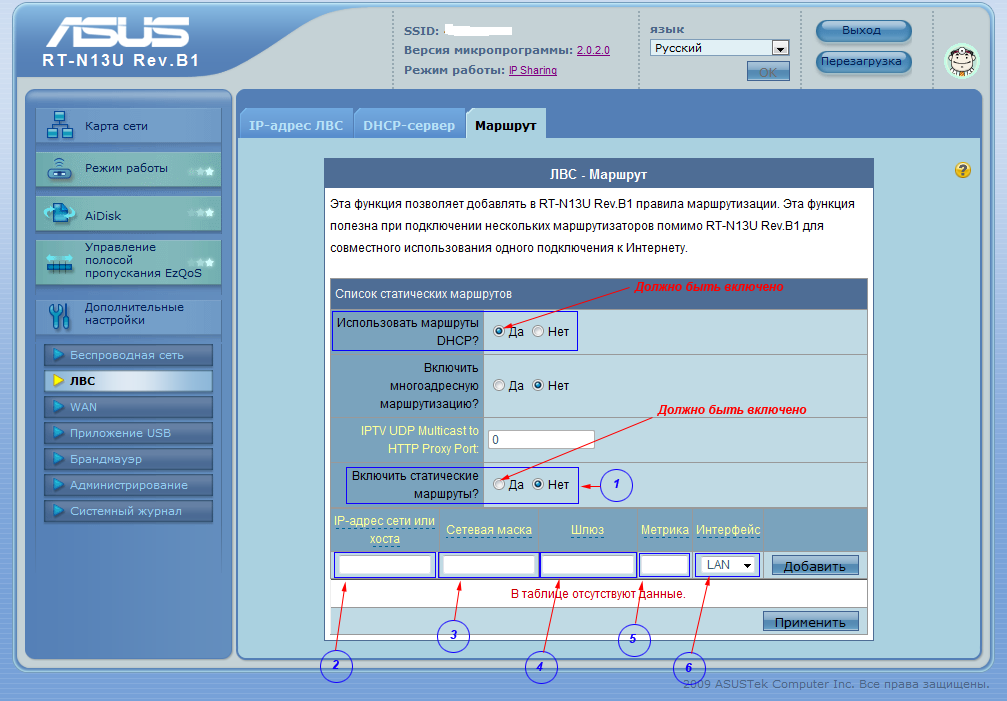
Task: Open Приложение USB submenu
Action: [128, 433]
